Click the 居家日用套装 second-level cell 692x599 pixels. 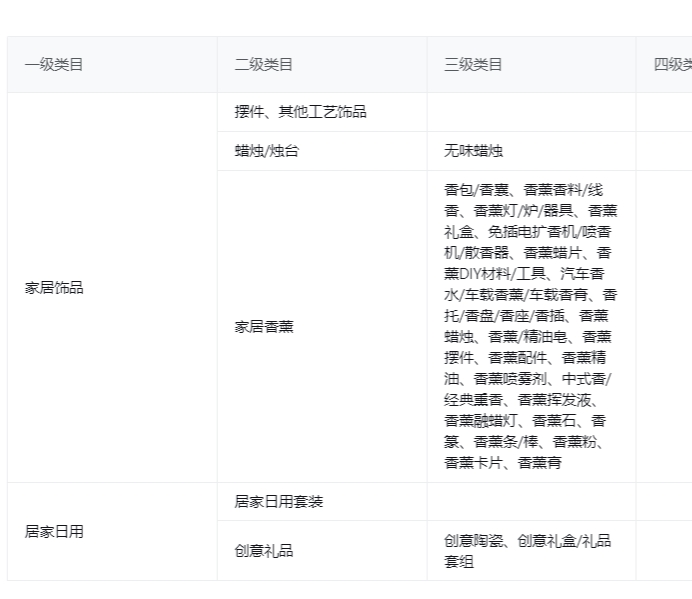279,501
